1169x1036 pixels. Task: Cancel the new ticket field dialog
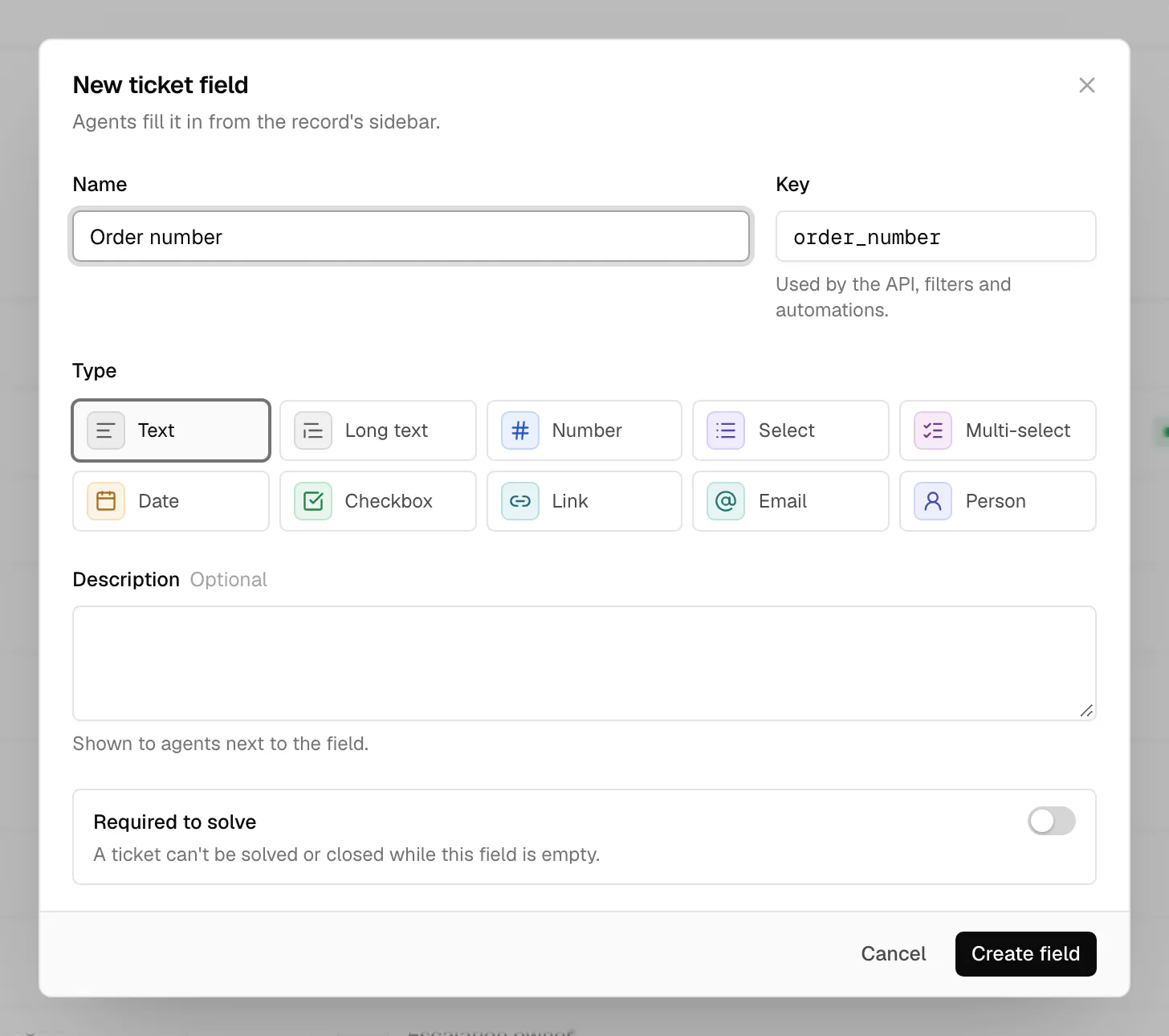(894, 954)
